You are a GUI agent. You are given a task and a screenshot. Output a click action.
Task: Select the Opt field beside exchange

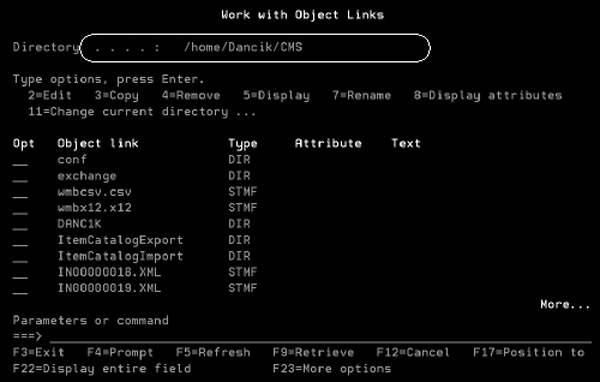click(20, 176)
